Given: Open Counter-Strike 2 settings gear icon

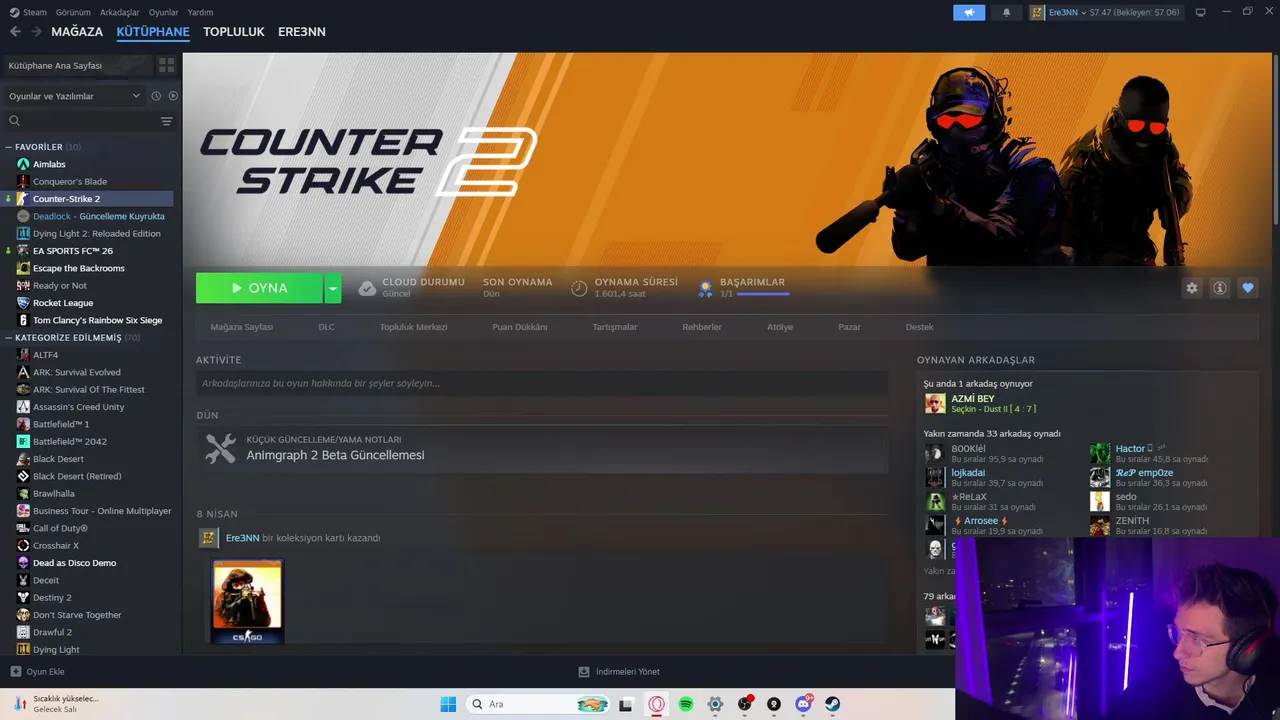Looking at the screenshot, I should click(1192, 288).
